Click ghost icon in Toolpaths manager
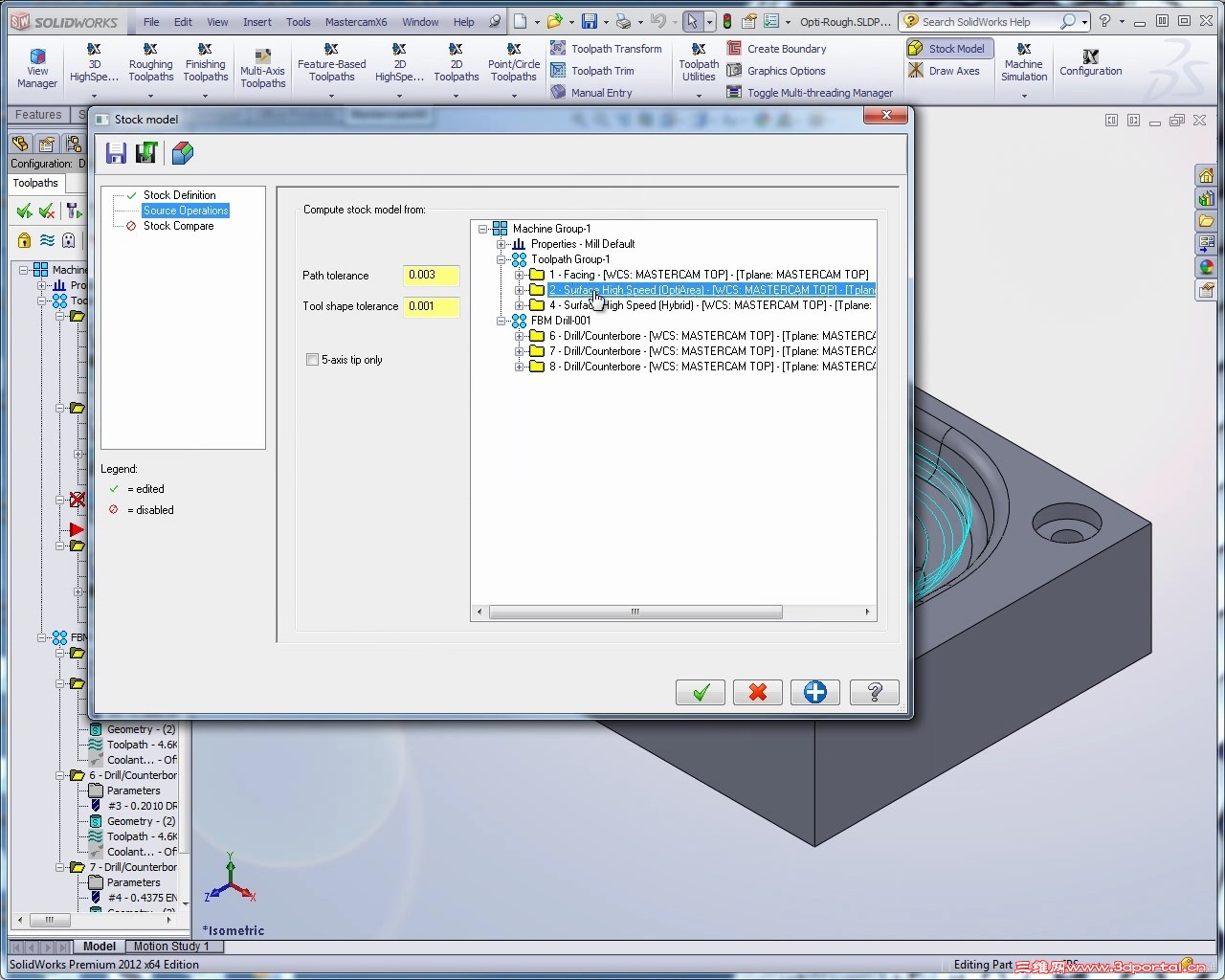Image resolution: width=1225 pixels, height=980 pixels. point(68,240)
